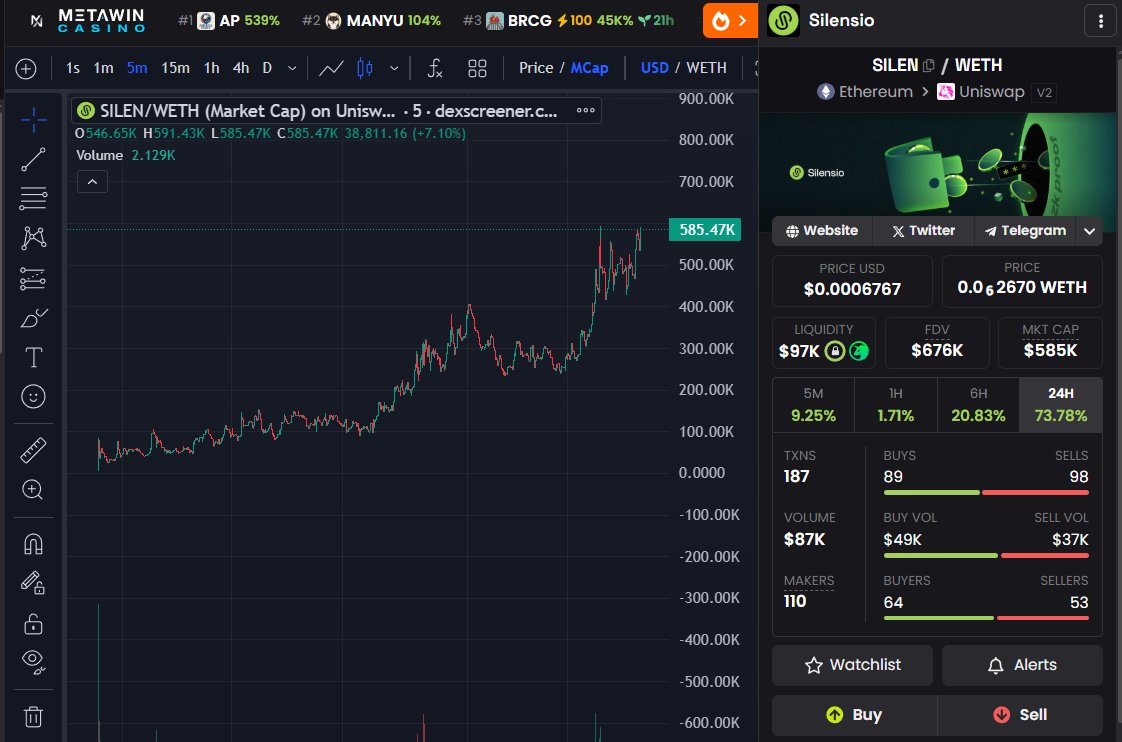This screenshot has height=742, width=1122.
Task: Toggle stay in drawing mode
Action: tap(33, 583)
